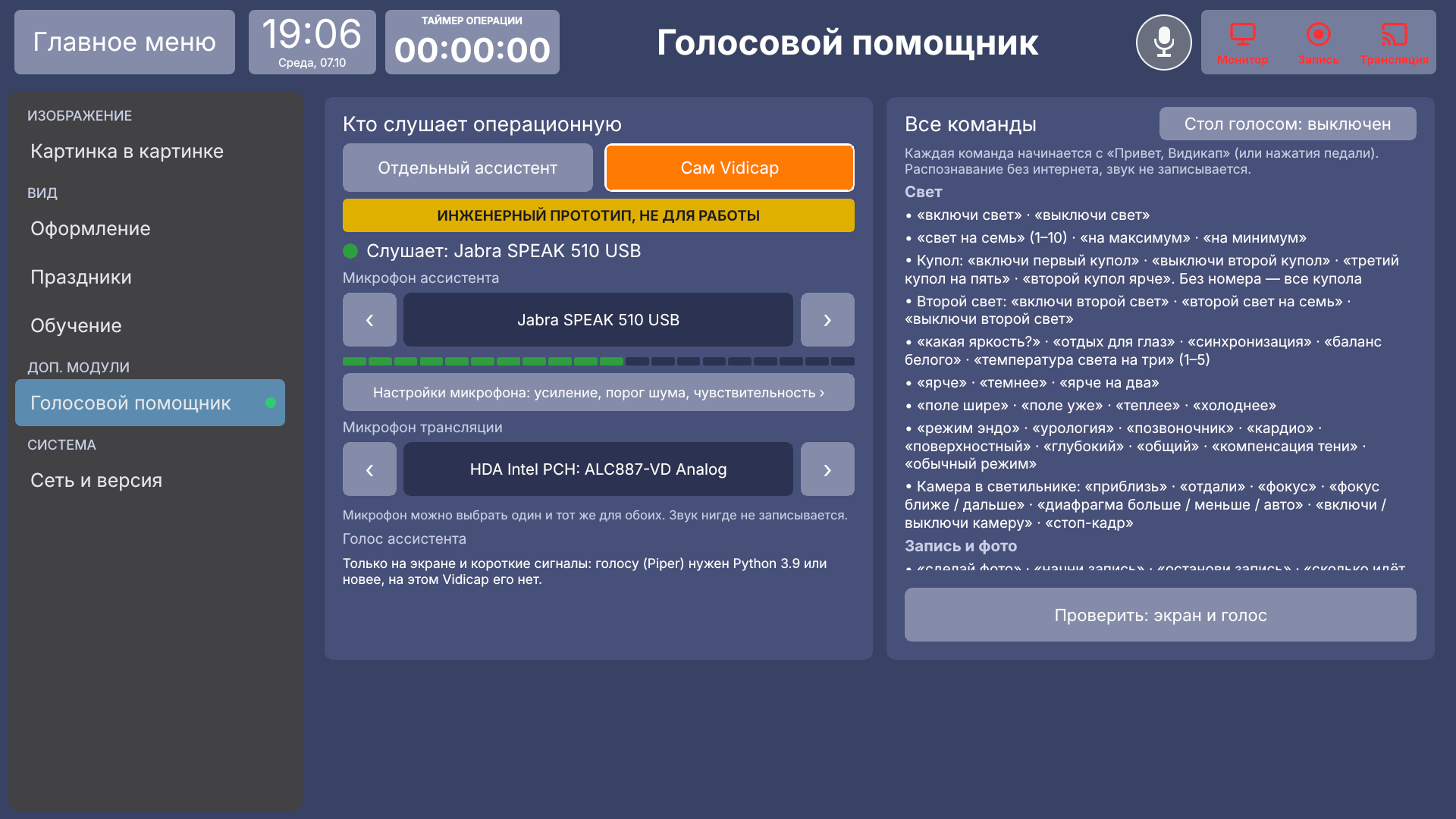Click the «какая яркость?» command line
Screen dimensions: 1456x819
1143,350
